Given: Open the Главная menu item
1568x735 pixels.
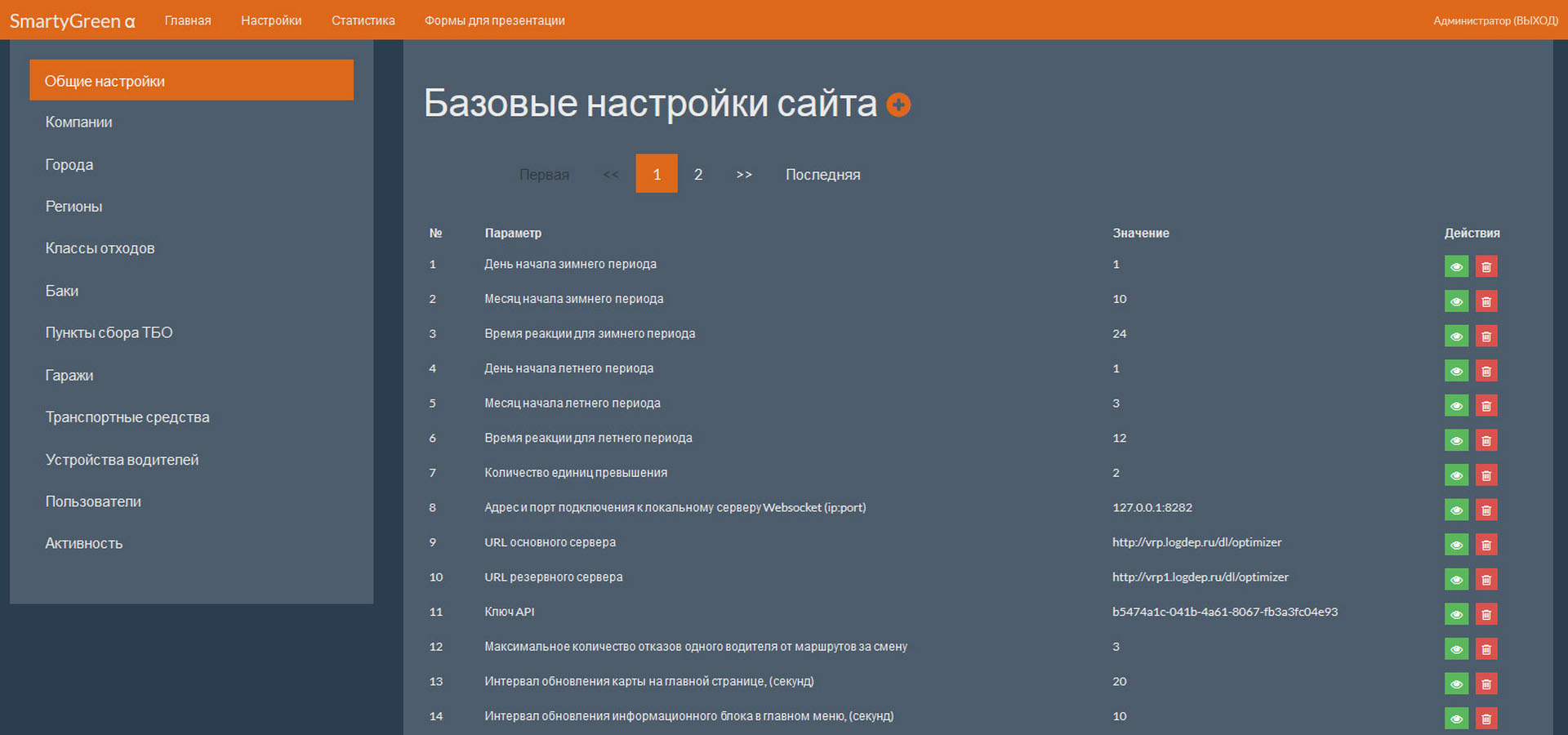Looking at the screenshot, I should pos(188,20).
